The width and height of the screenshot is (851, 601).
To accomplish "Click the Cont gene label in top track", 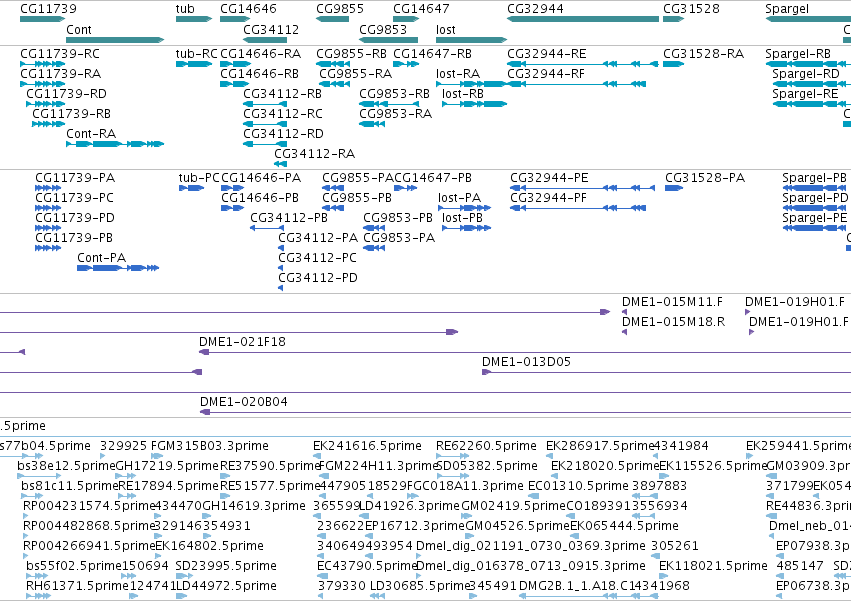I will (x=79, y=30).
